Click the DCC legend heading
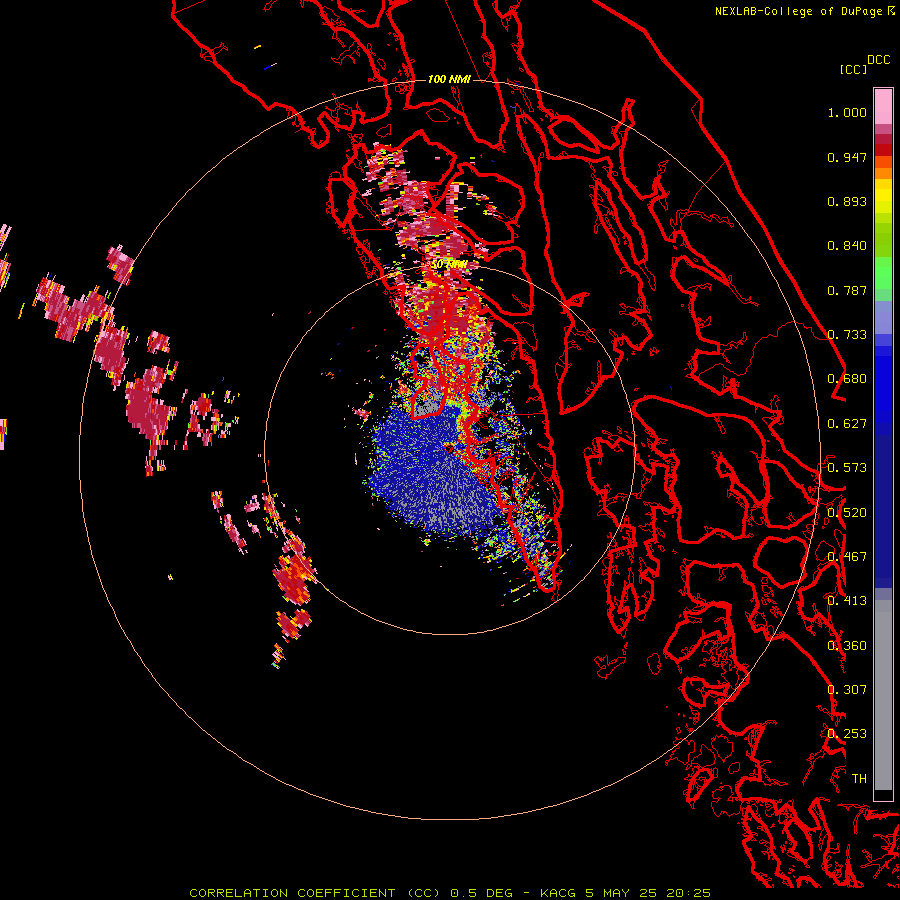This screenshot has width=900, height=900. click(878, 60)
